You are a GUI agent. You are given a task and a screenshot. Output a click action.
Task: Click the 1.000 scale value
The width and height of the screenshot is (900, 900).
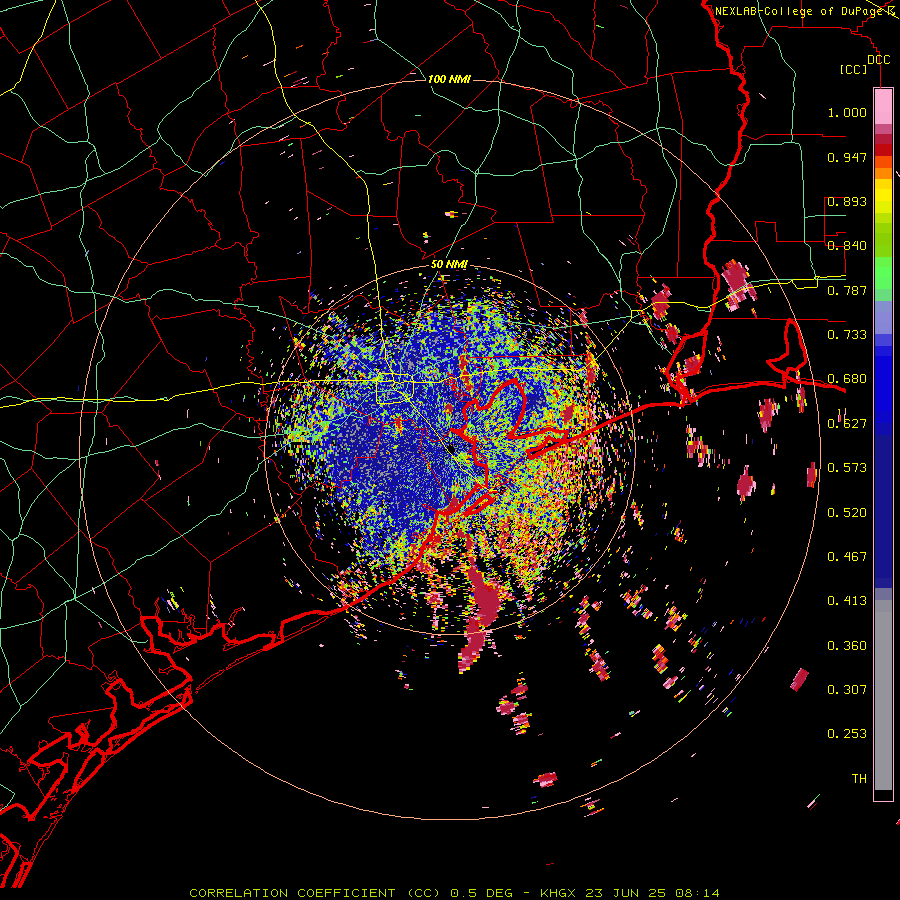pos(847,112)
